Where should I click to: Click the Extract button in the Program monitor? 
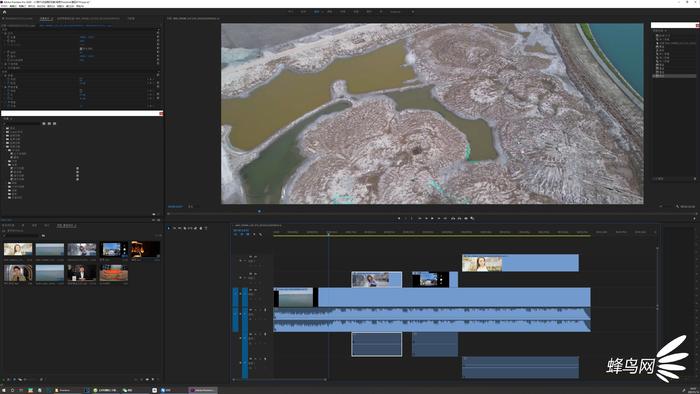coord(459,218)
